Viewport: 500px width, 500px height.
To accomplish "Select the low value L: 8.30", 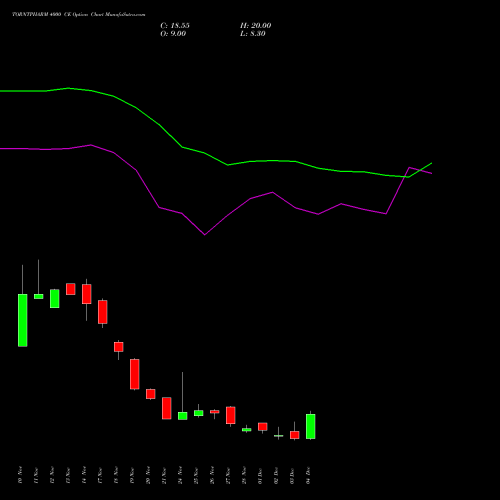I will 253,34.
